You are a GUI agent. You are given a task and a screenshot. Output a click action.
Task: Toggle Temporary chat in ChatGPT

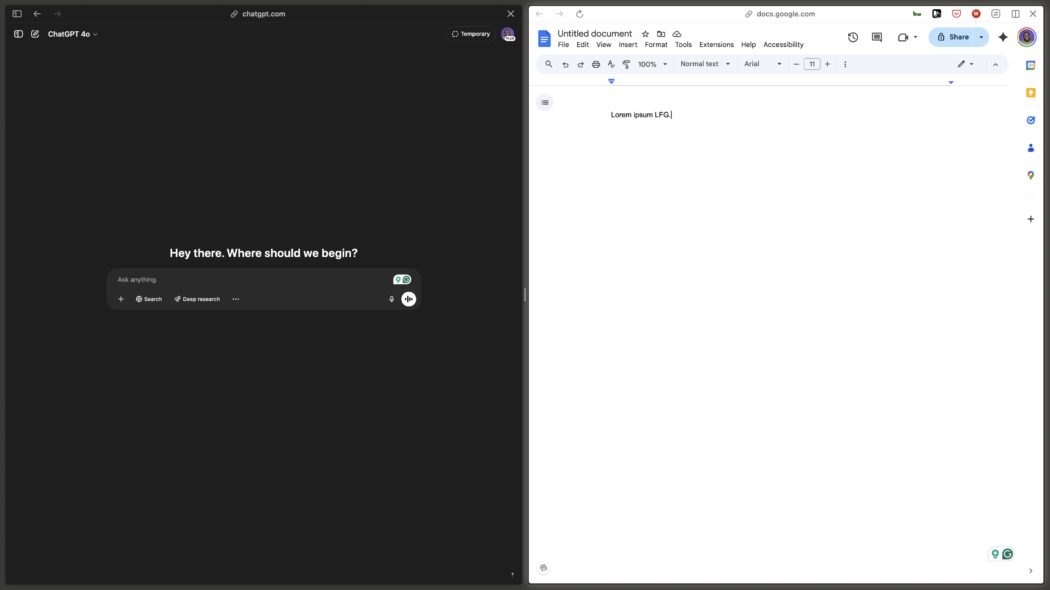point(468,33)
